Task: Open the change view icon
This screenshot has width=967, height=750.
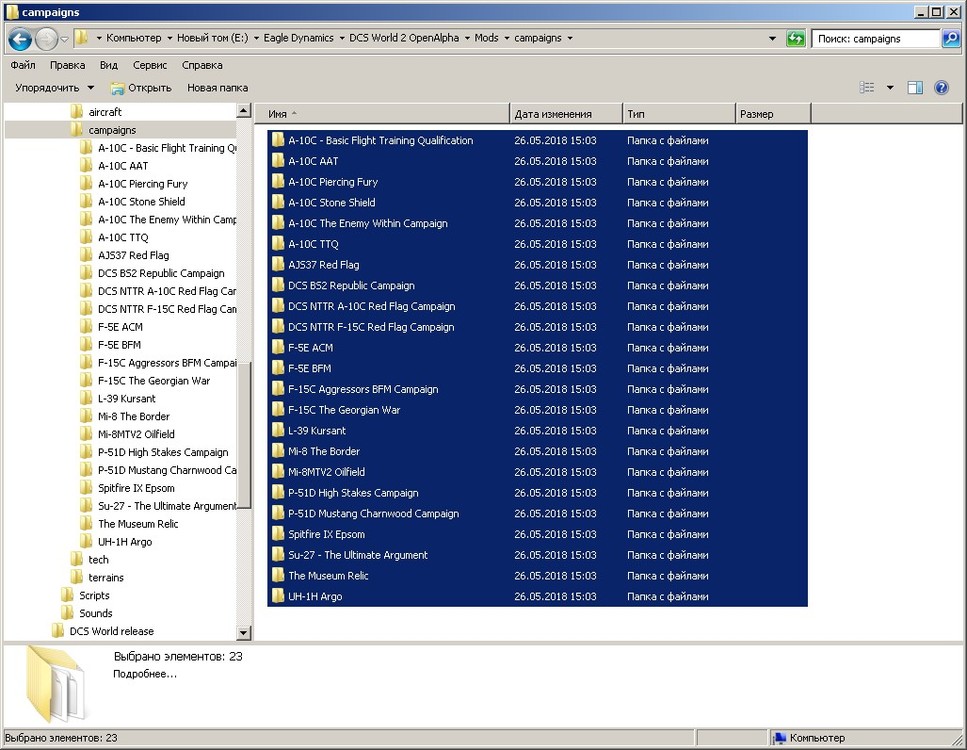Action: (866, 88)
